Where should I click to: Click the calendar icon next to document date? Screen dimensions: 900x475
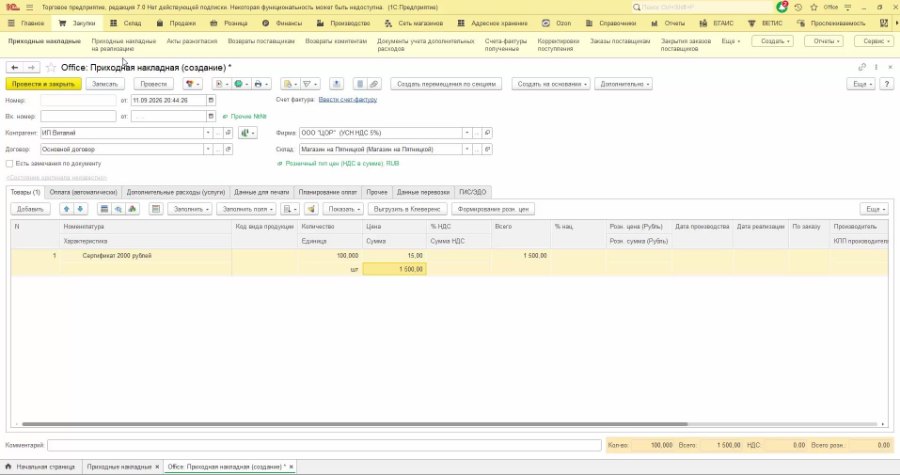211,100
